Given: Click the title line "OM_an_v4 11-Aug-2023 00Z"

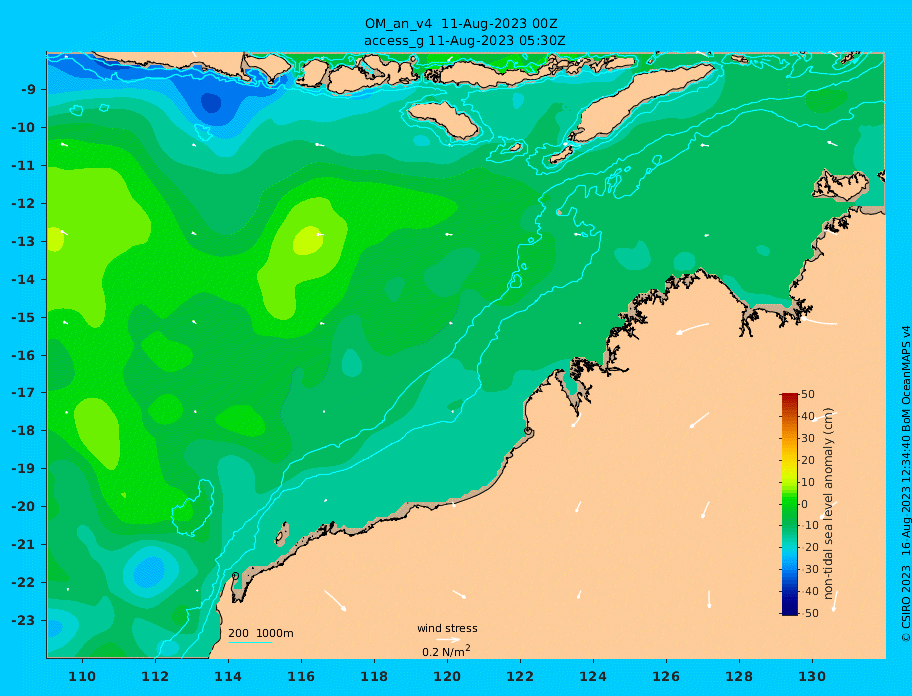Looking at the screenshot, I should 461,24.
